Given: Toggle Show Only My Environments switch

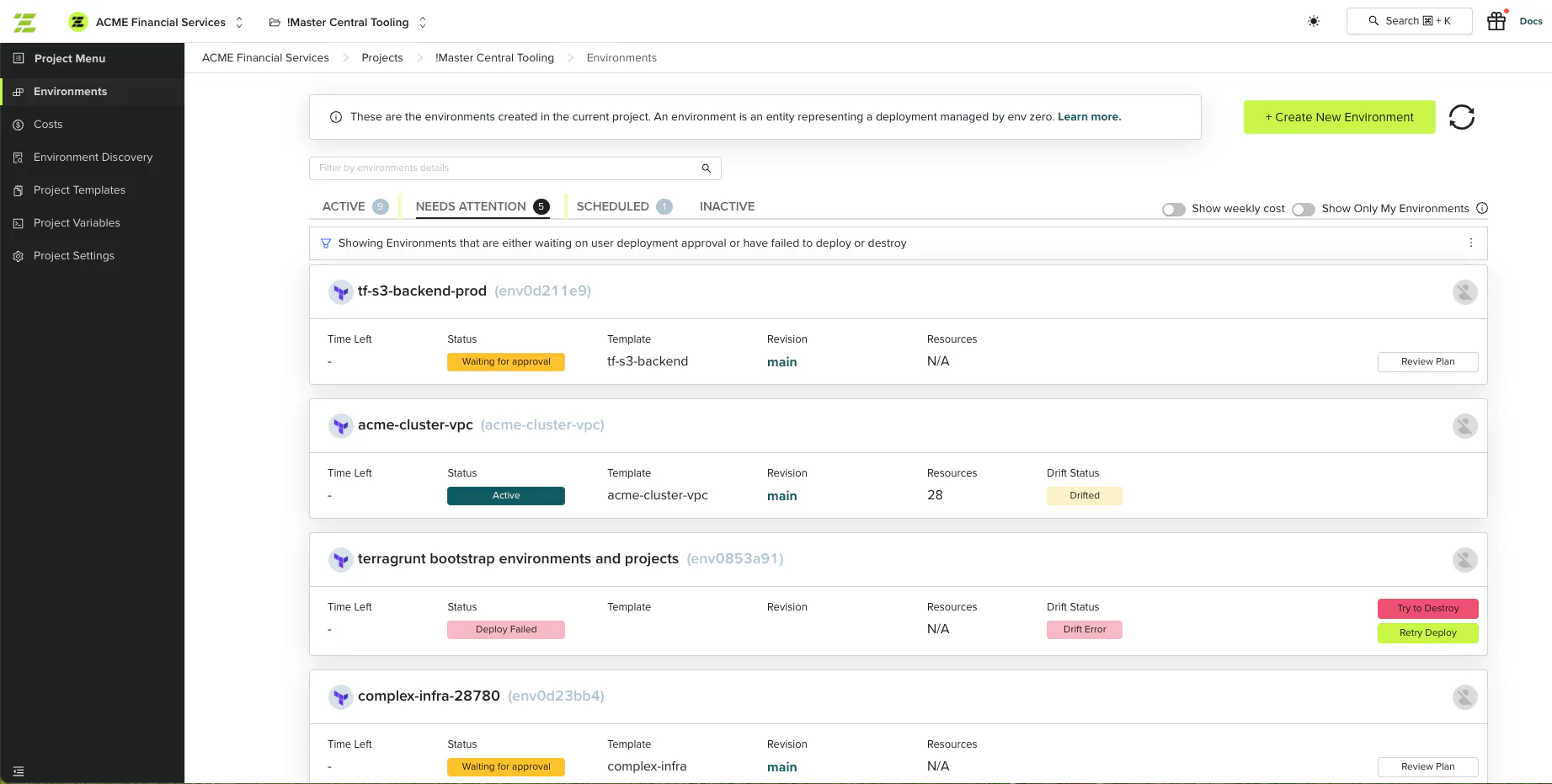Looking at the screenshot, I should point(1304,210).
